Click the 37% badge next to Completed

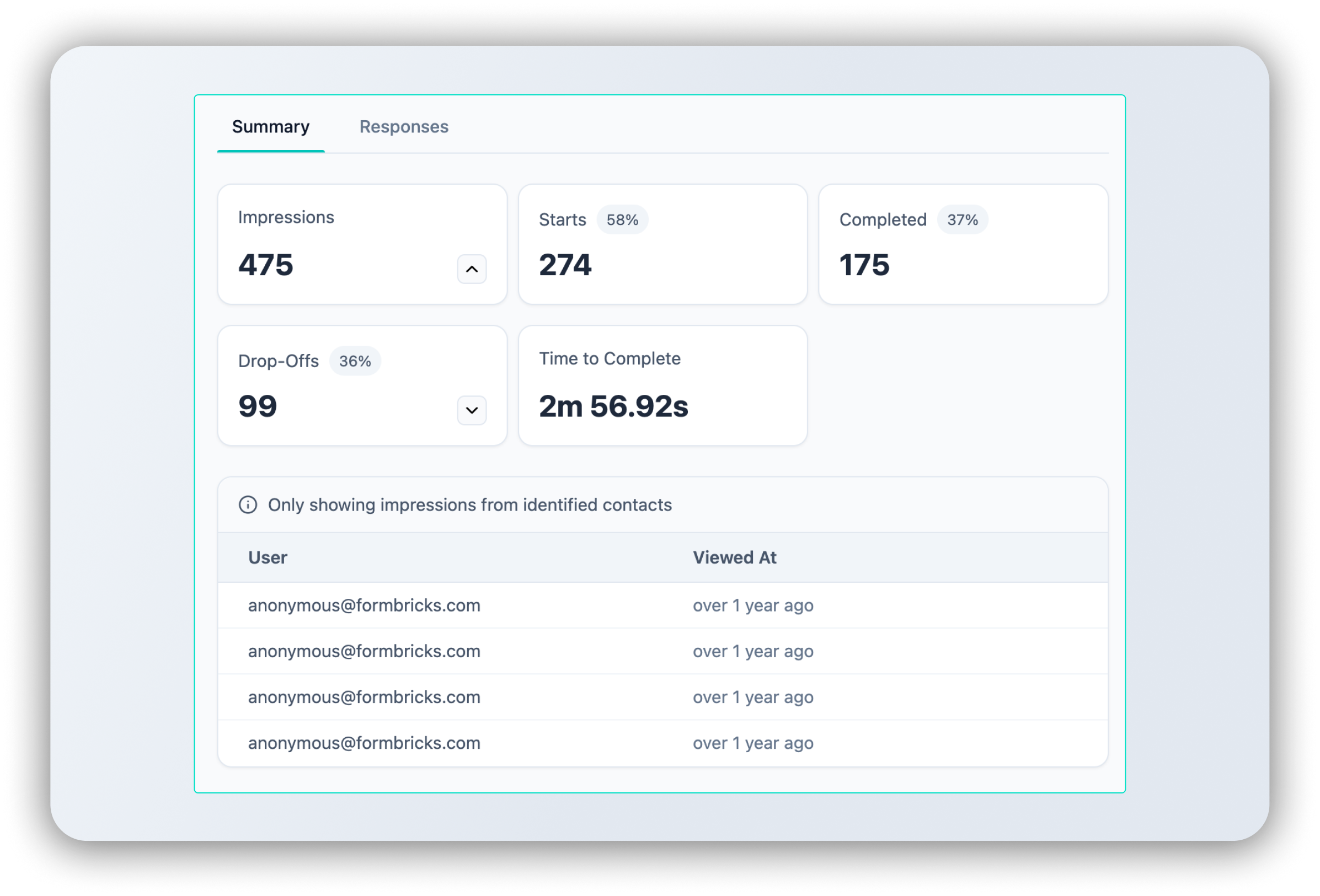click(963, 220)
